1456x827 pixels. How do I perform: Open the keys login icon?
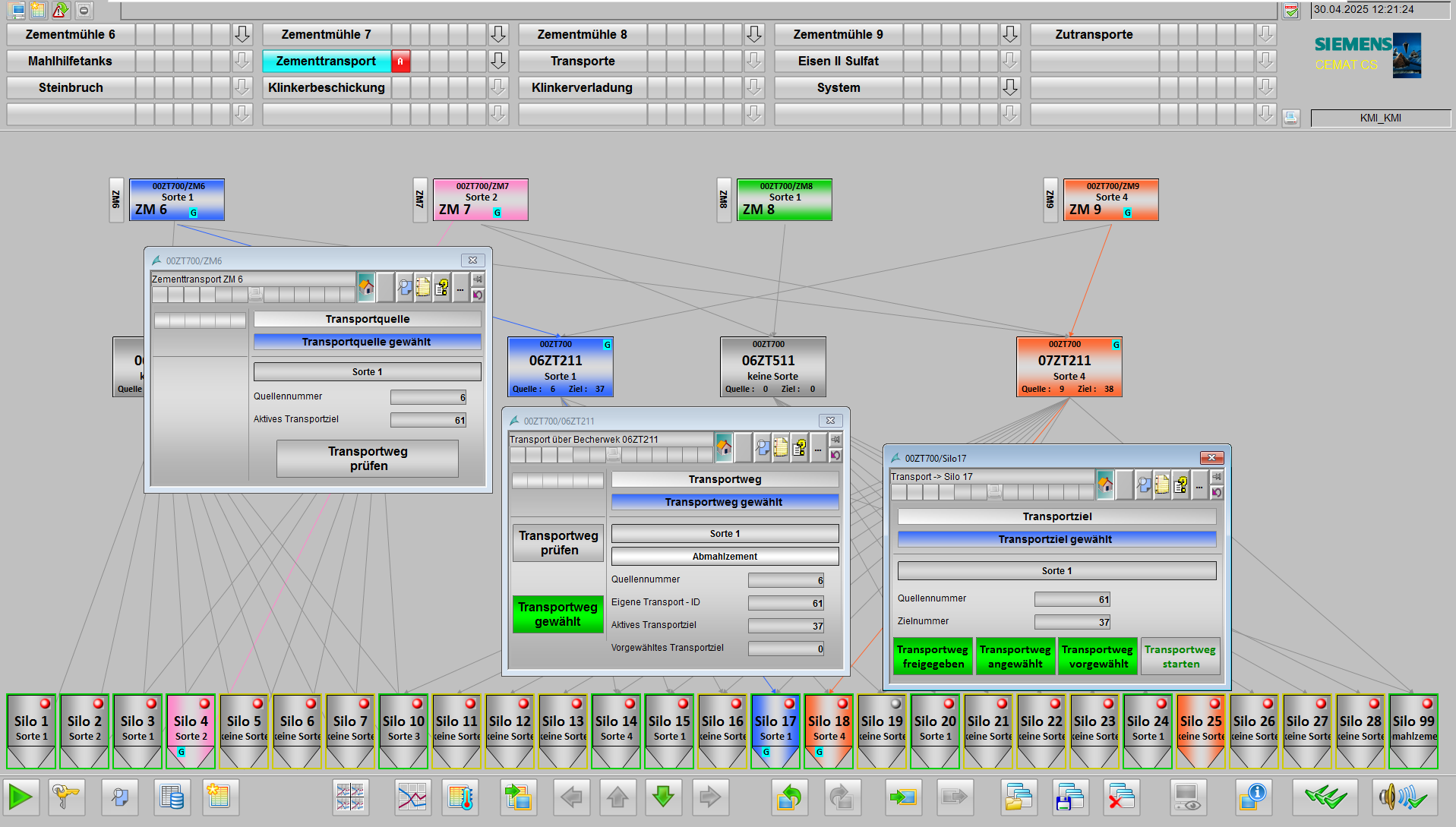67,797
